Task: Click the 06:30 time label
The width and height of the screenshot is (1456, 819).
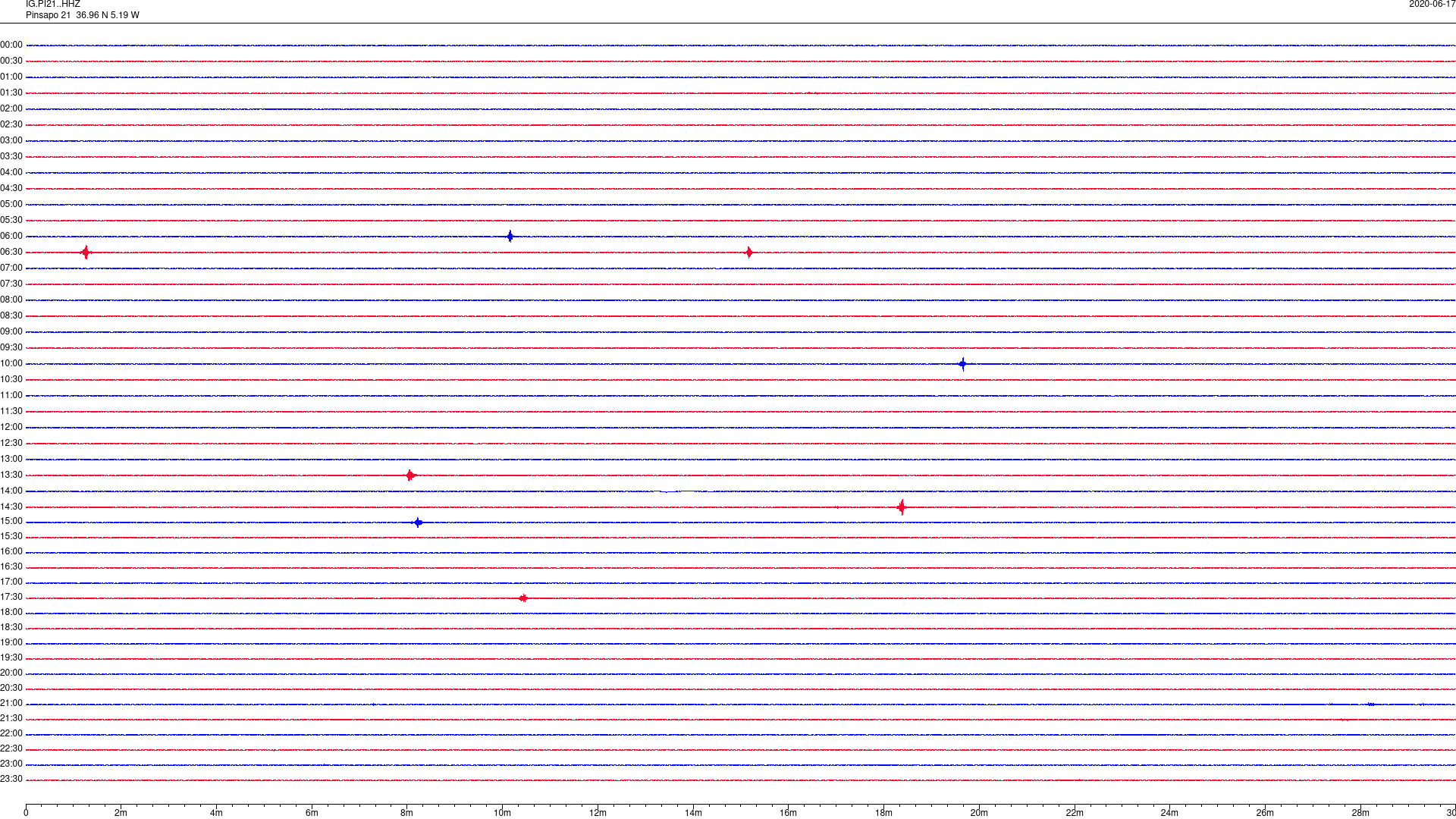Action: tap(11, 252)
